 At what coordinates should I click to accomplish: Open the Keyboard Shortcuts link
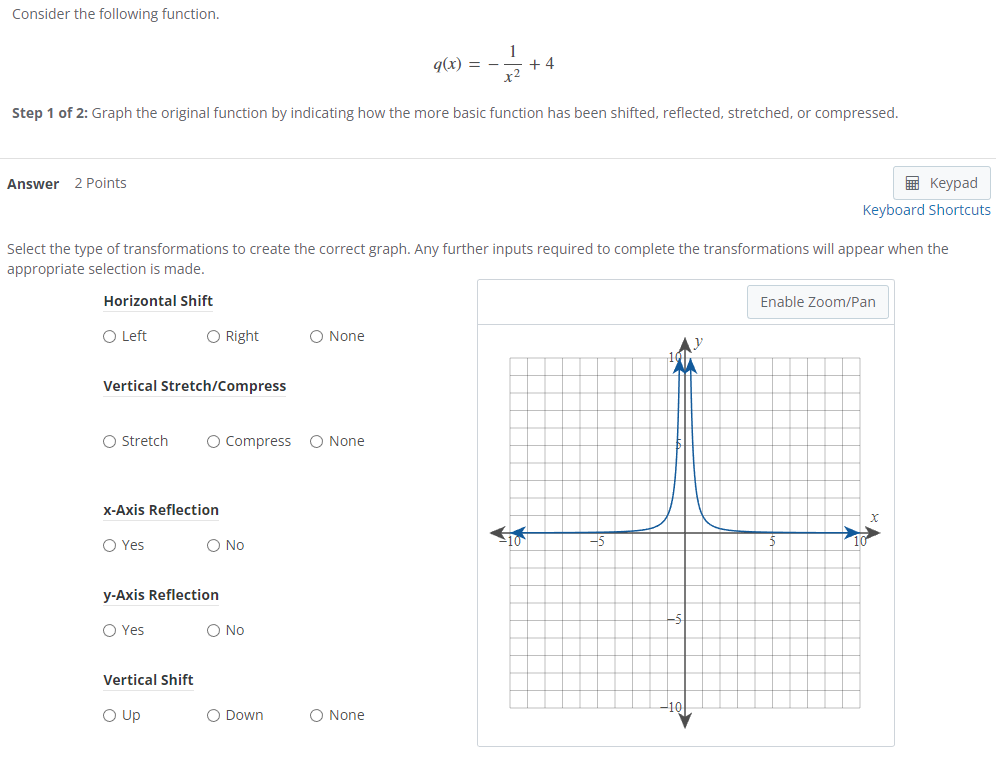pyautogui.click(x=926, y=210)
